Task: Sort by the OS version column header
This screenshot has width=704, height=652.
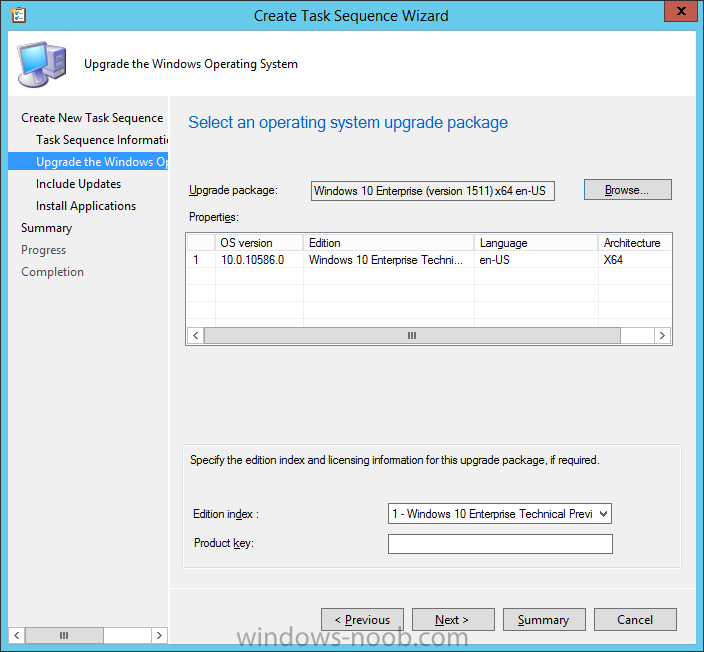Action: (x=259, y=242)
